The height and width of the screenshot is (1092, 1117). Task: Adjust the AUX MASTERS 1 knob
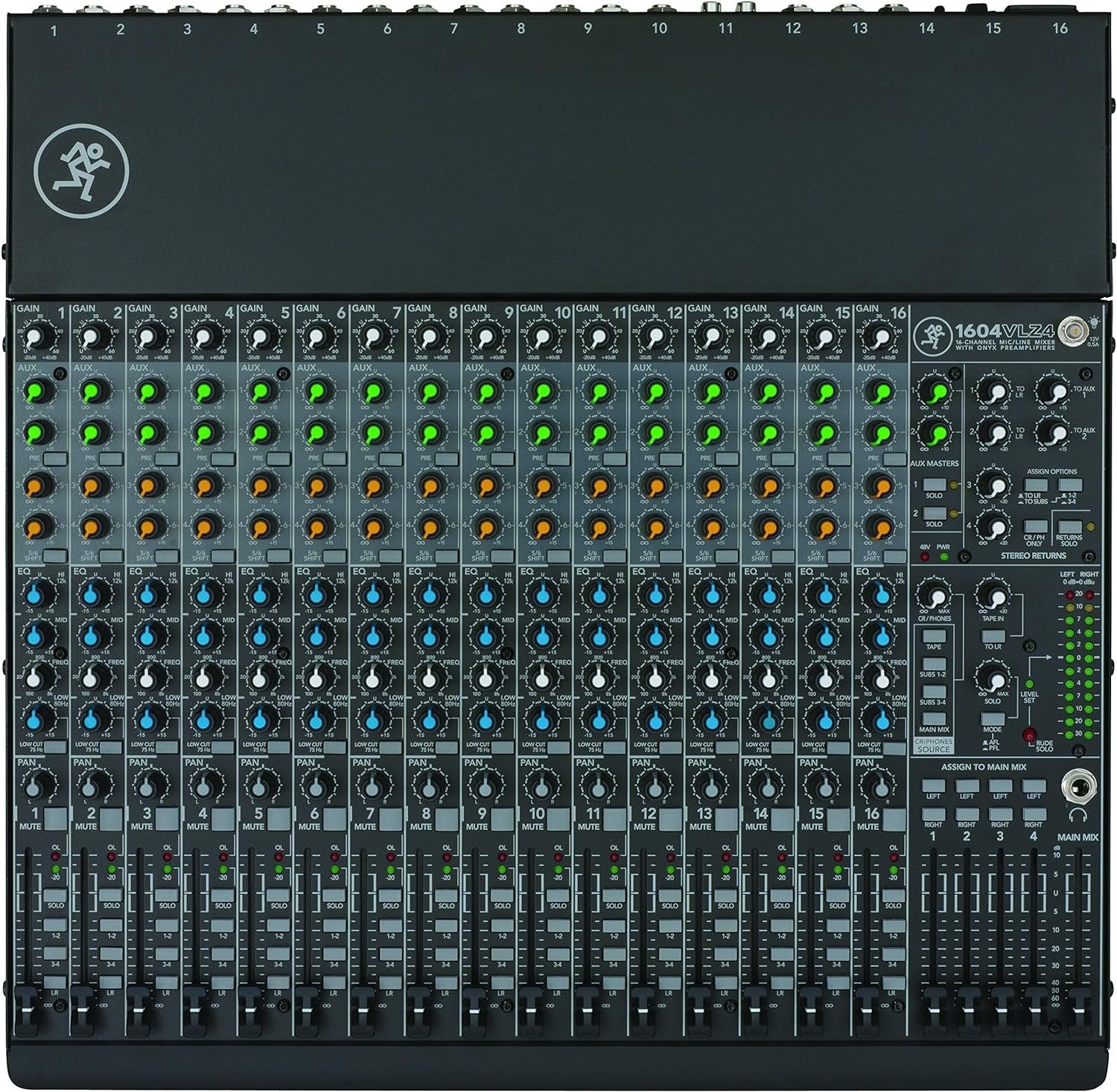point(935,389)
